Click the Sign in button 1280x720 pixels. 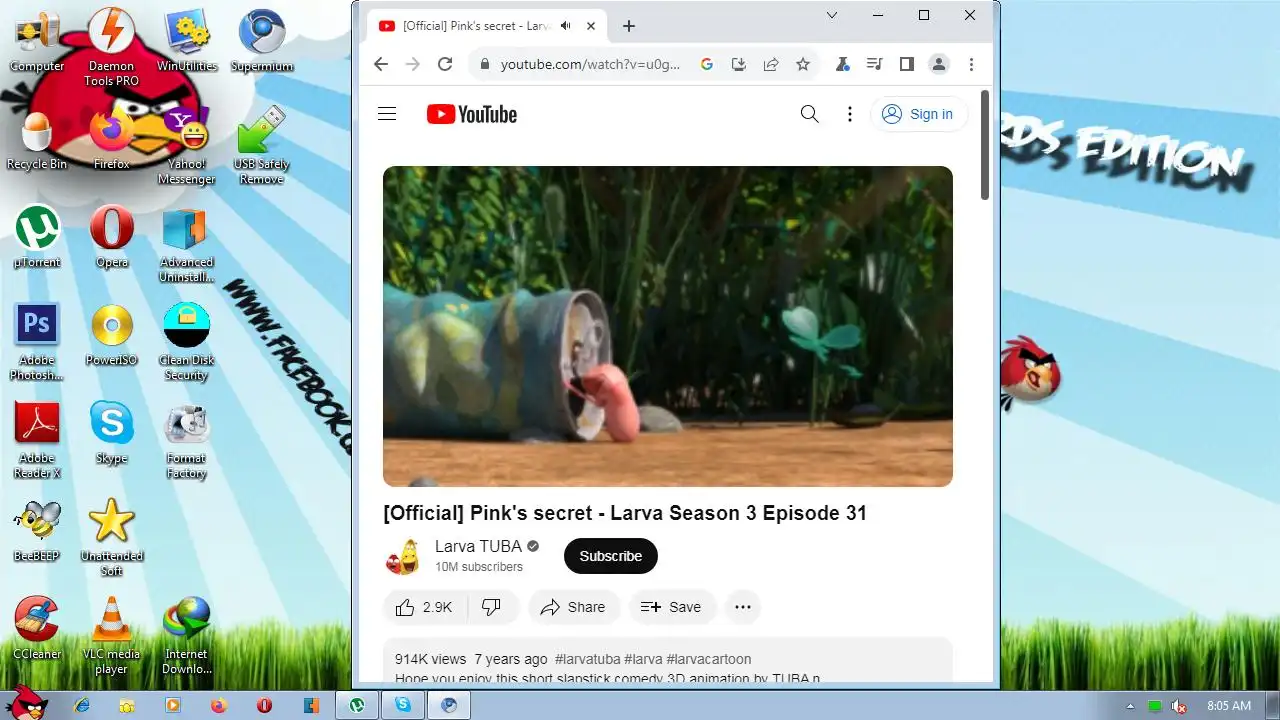(919, 114)
